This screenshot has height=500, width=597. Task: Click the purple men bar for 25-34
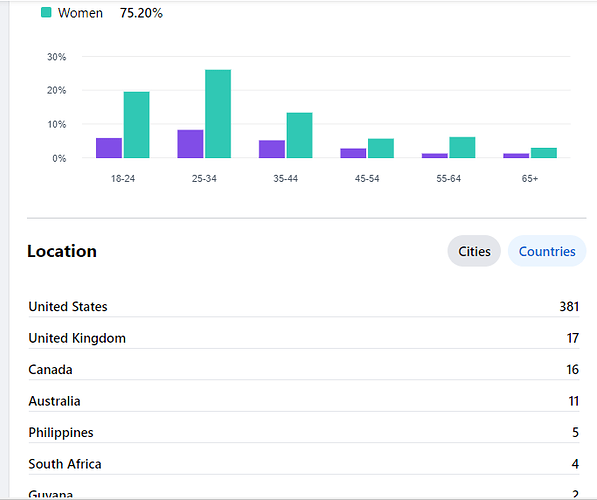190,144
